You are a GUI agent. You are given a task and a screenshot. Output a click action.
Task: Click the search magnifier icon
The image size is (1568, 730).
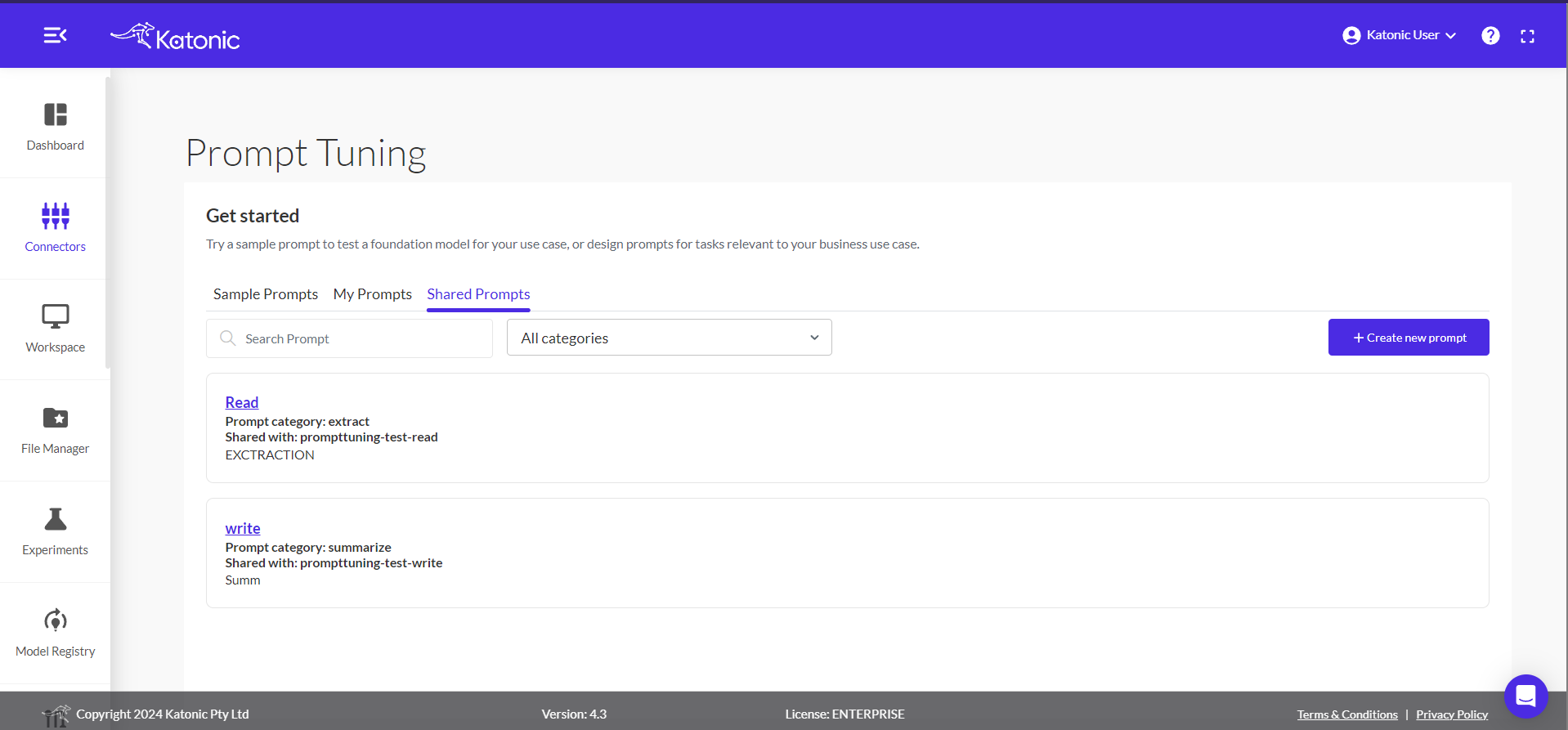228,338
